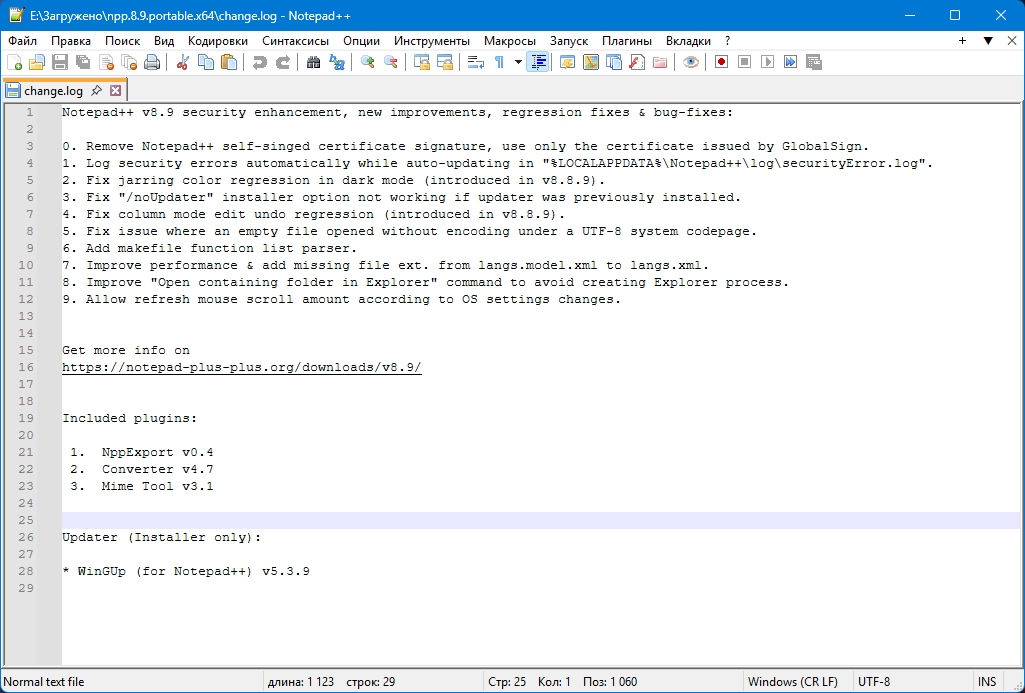Click the Copy toolbar icon

(x=206, y=62)
